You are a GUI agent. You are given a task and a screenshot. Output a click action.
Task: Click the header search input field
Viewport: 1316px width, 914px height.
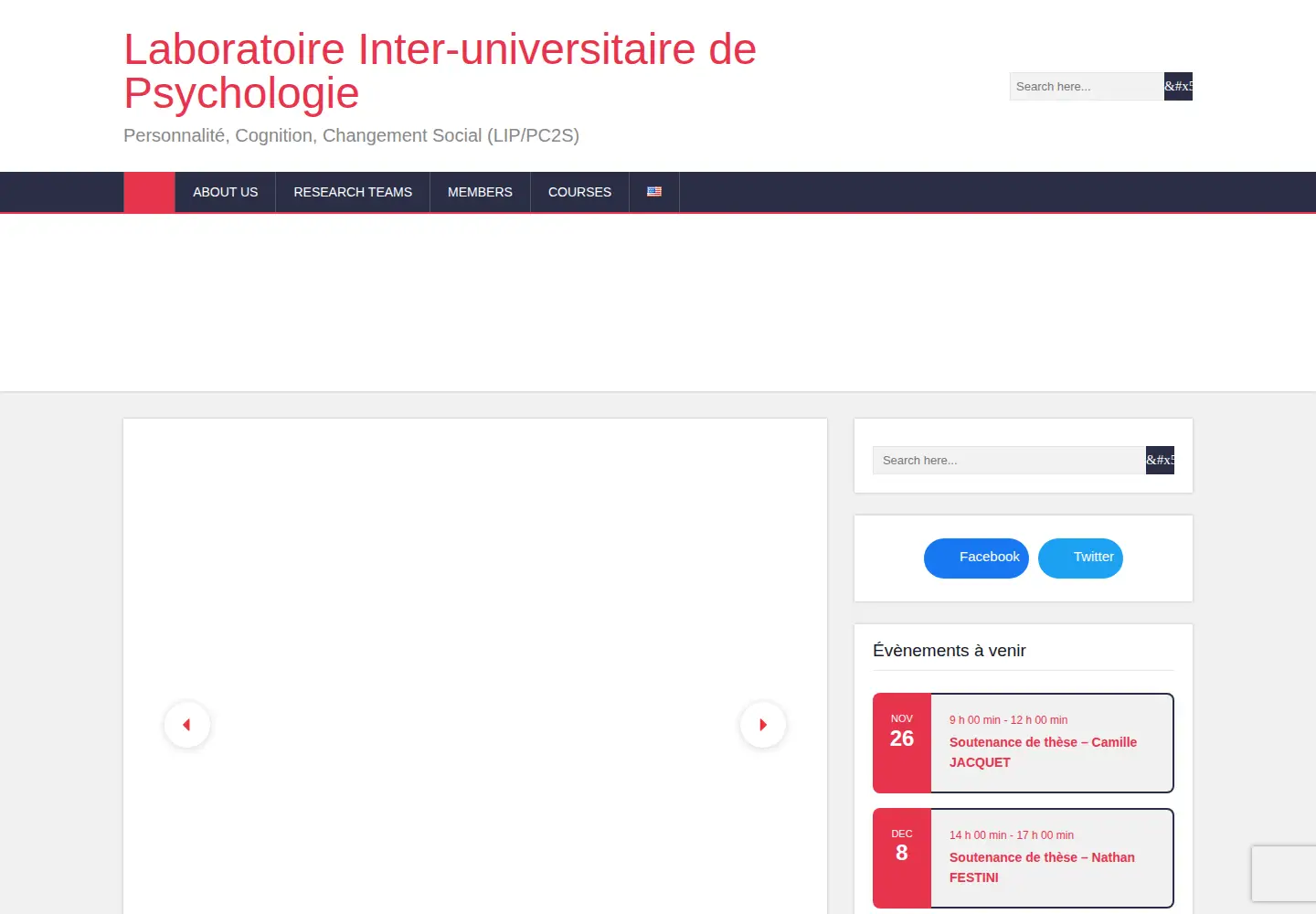click(x=1087, y=87)
